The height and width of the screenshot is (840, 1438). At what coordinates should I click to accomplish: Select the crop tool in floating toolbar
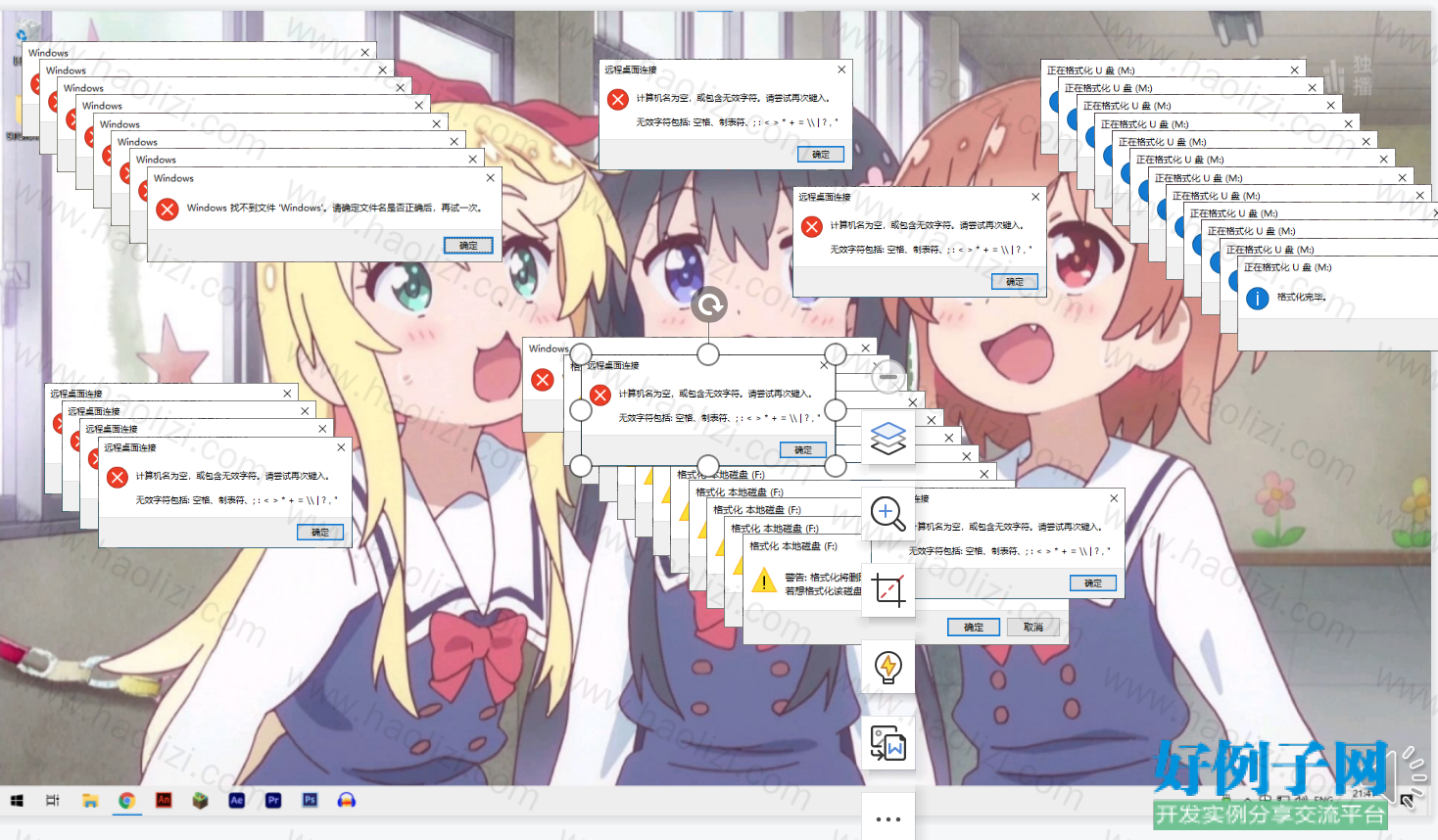(x=888, y=589)
